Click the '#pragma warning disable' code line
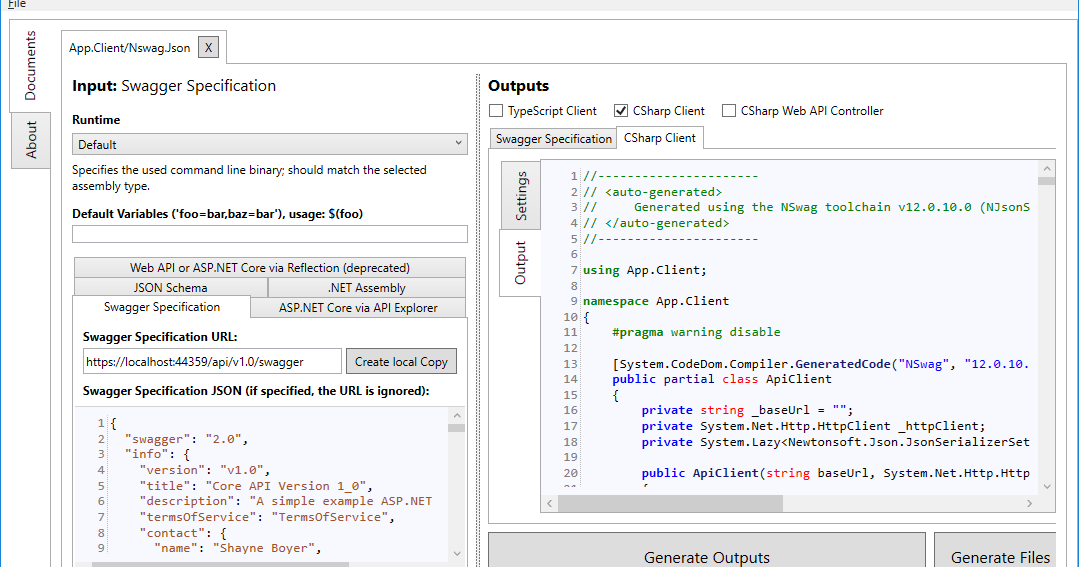 pos(696,332)
